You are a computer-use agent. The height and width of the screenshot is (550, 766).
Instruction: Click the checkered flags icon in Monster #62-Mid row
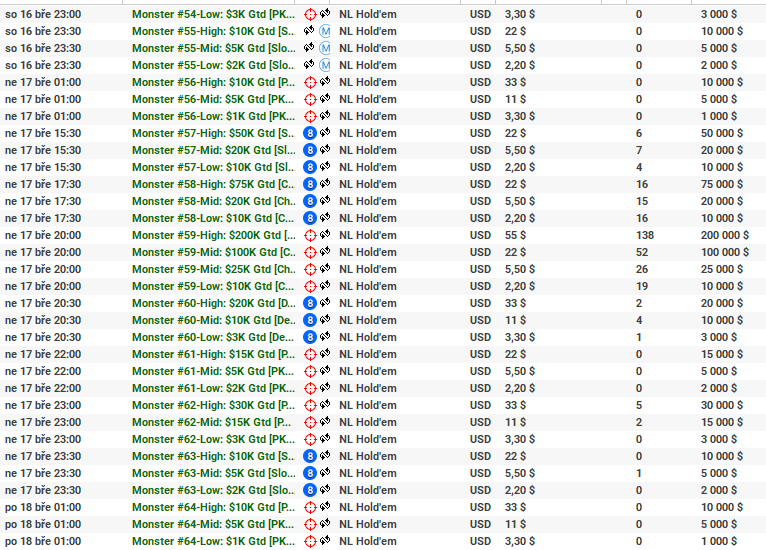[x=325, y=422]
